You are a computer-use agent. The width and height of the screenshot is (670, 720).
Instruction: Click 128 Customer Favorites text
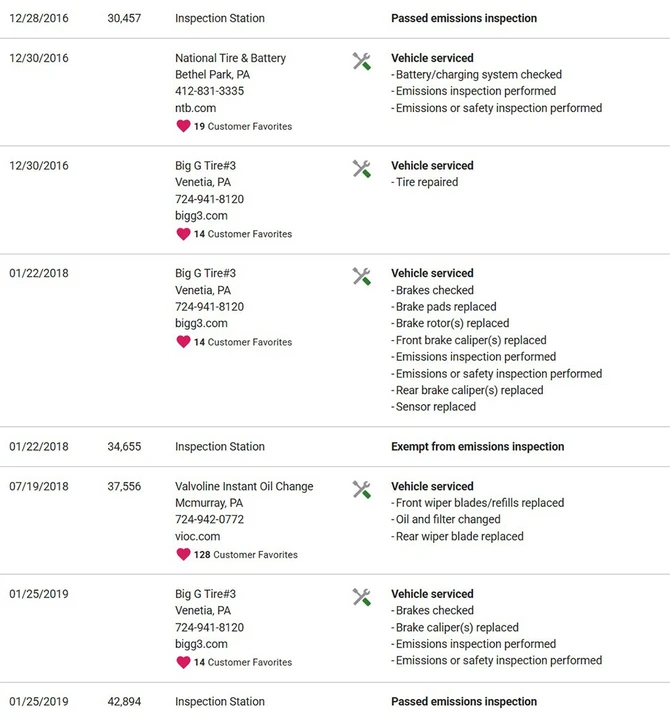[x=246, y=555]
